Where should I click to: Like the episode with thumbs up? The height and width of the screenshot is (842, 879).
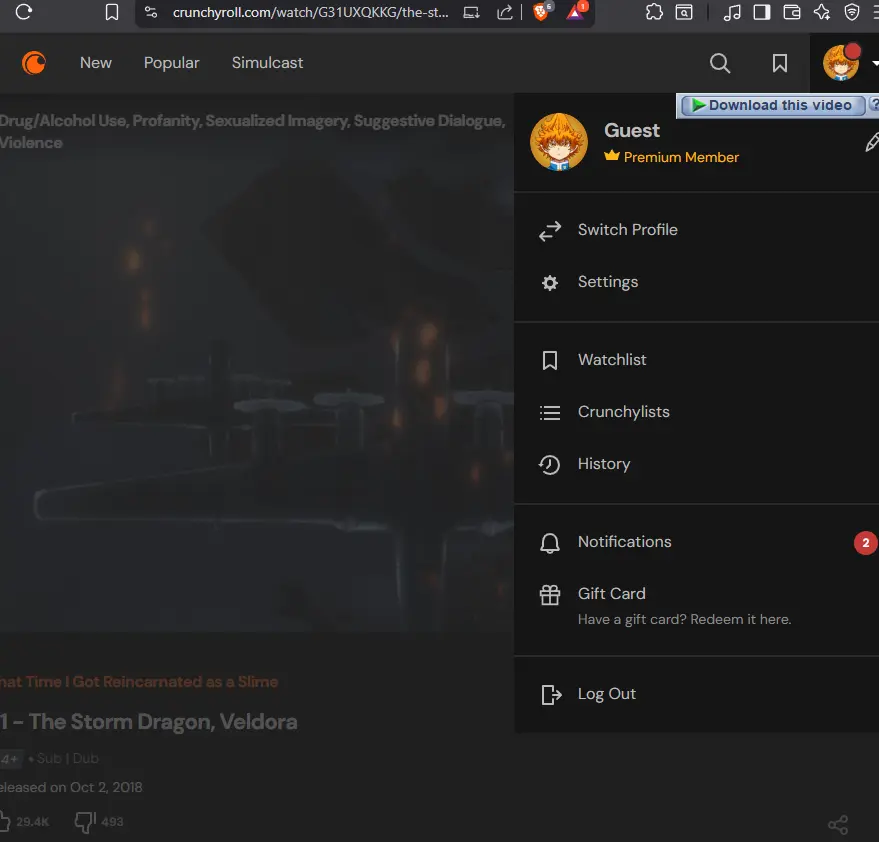click(x=6, y=822)
